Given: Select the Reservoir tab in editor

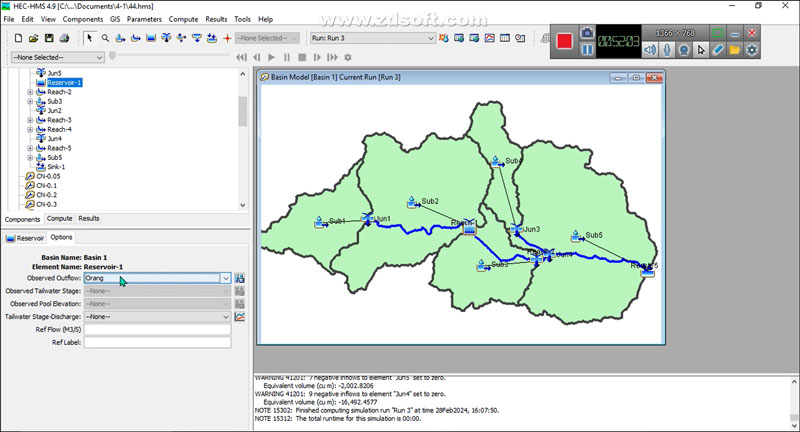Looking at the screenshot, I should (x=25, y=238).
